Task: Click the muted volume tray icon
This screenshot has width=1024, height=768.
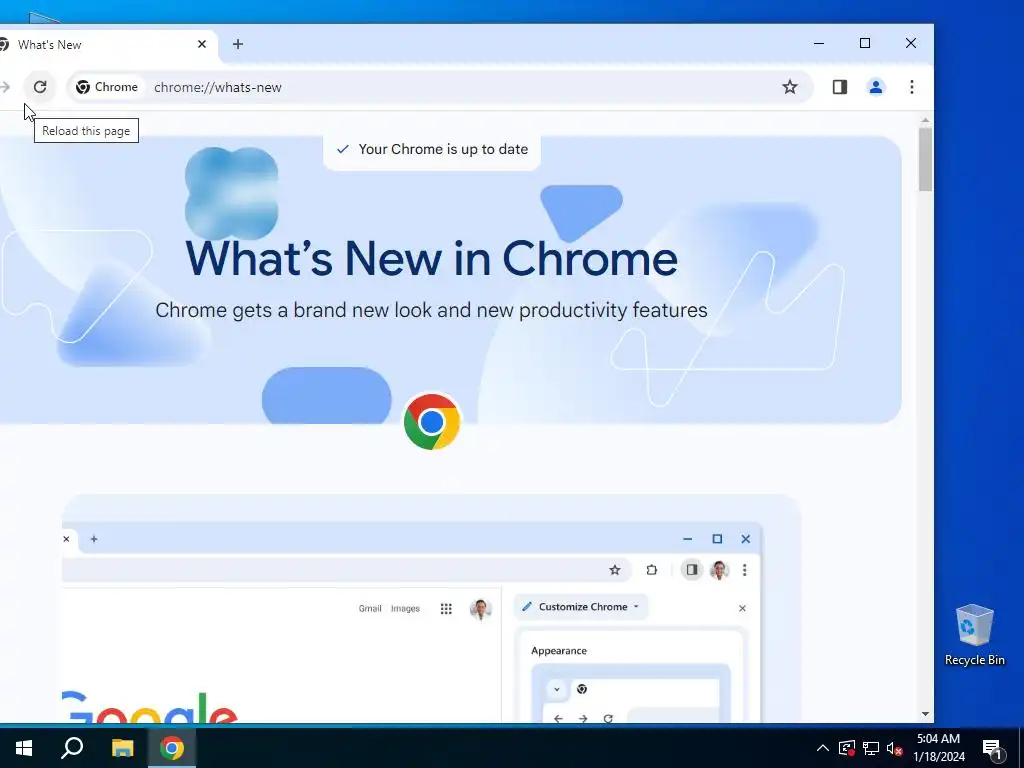Action: (895, 748)
